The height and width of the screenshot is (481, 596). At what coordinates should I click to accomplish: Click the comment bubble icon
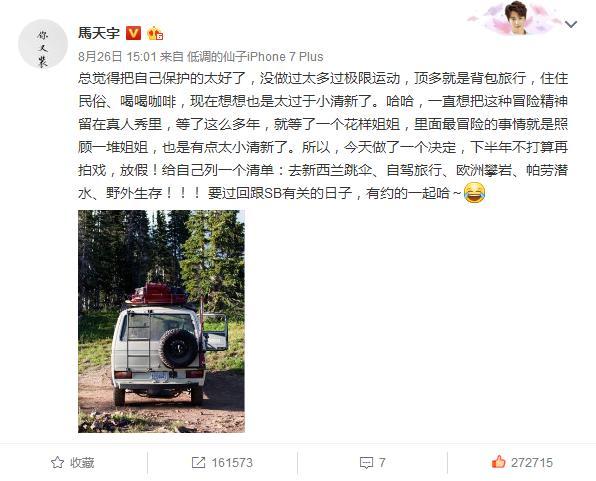(x=366, y=463)
